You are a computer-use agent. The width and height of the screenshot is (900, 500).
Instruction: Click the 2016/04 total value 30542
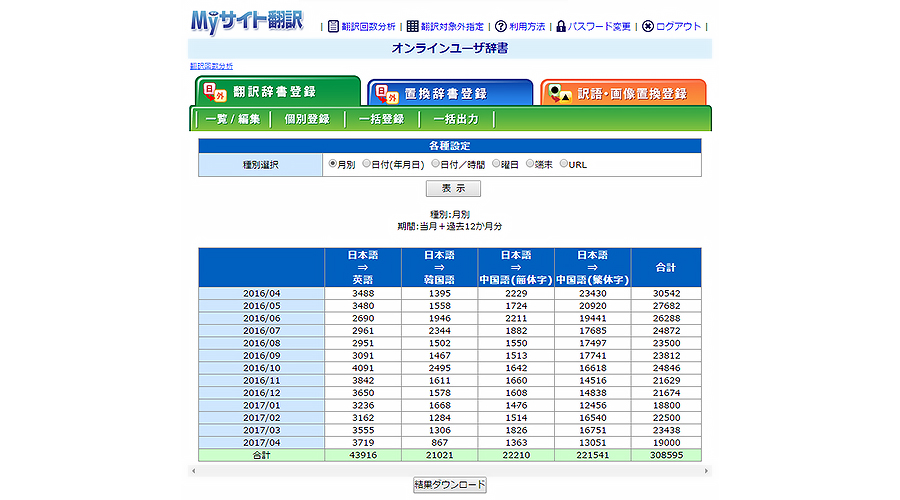click(x=666, y=293)
